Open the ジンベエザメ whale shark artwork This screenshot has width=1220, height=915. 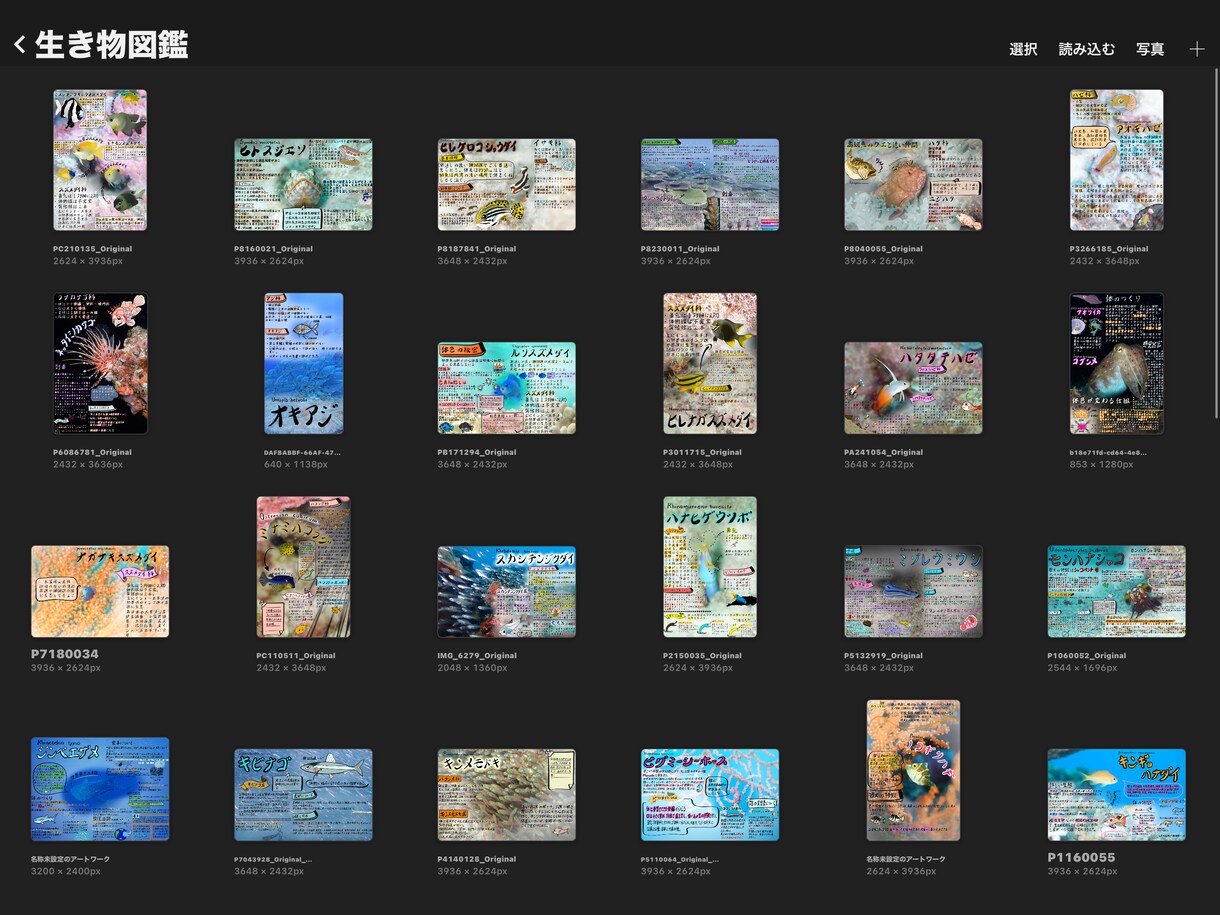[100, 789]
